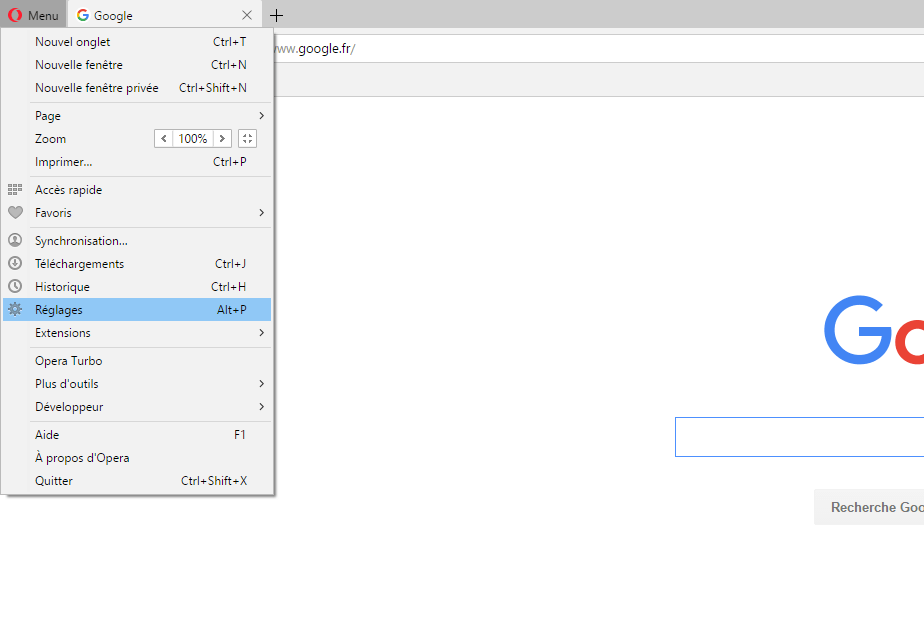
Task: Select Développeur menu entry
Action: tap(137, 407)
